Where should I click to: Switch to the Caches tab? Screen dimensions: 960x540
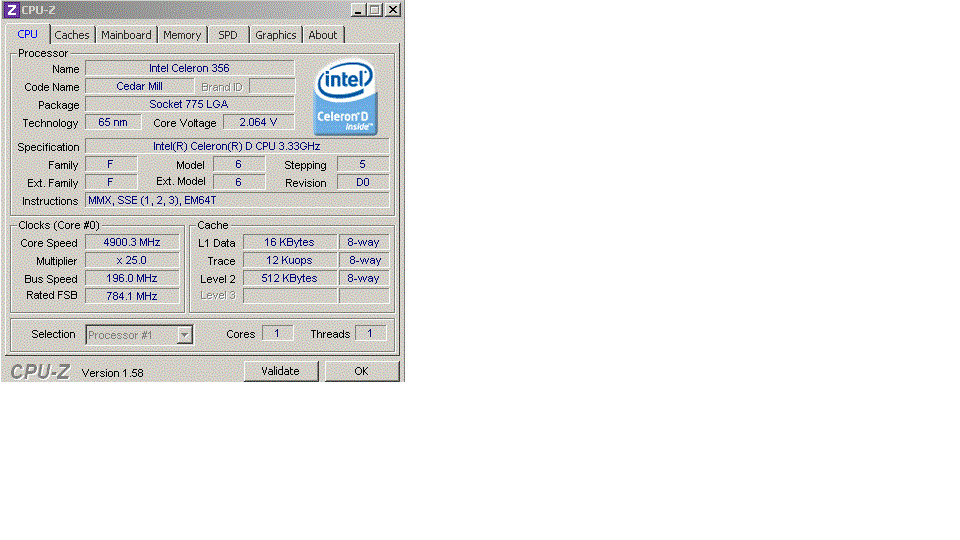coord(72,35)
